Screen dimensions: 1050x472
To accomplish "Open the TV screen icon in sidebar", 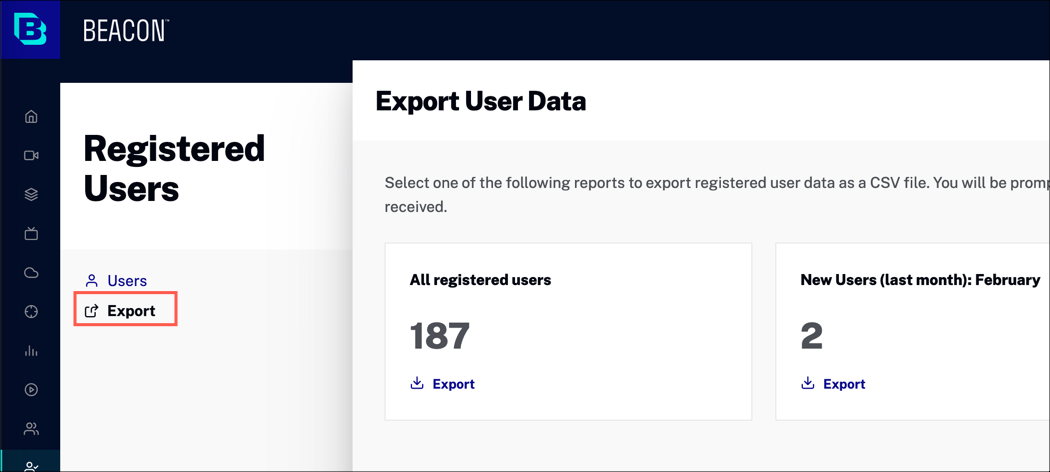I will click(x=31, y=234).
